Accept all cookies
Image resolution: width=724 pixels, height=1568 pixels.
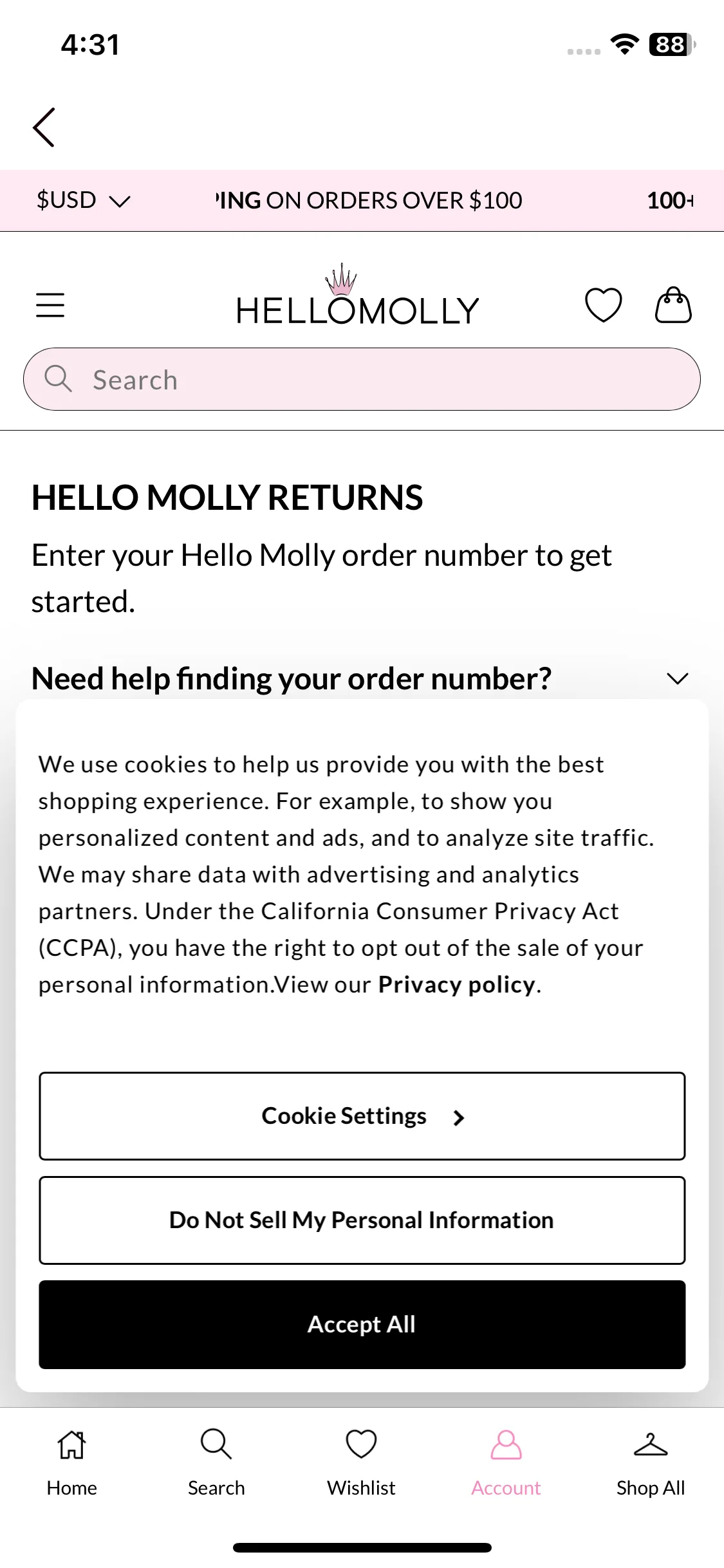tap(362, 1325)
